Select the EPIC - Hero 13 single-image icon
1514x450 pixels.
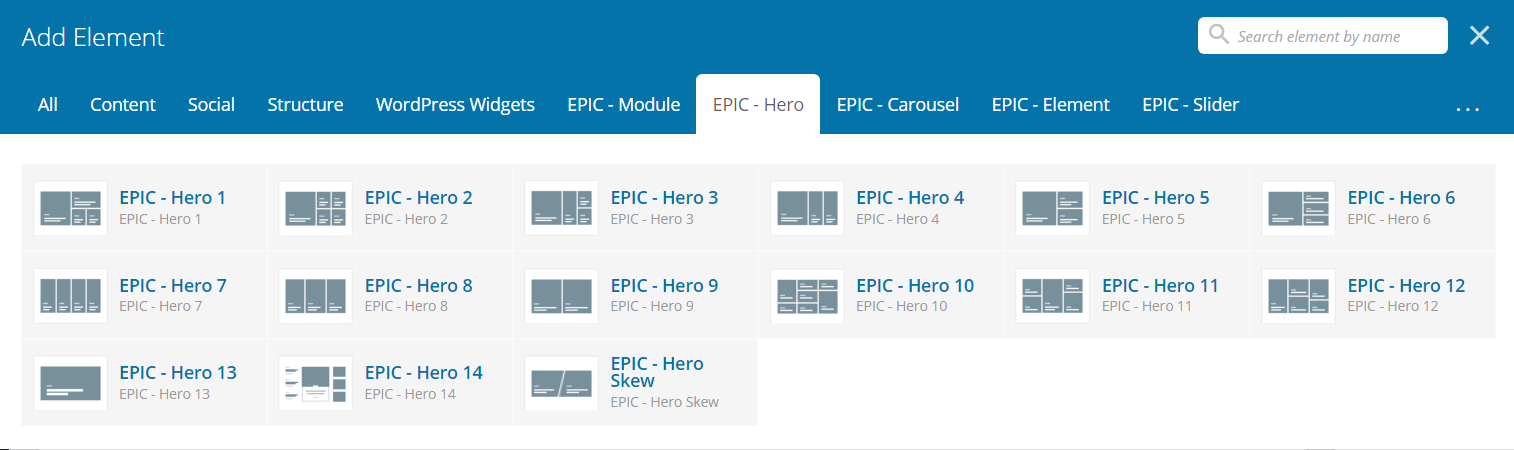point(70,383)
